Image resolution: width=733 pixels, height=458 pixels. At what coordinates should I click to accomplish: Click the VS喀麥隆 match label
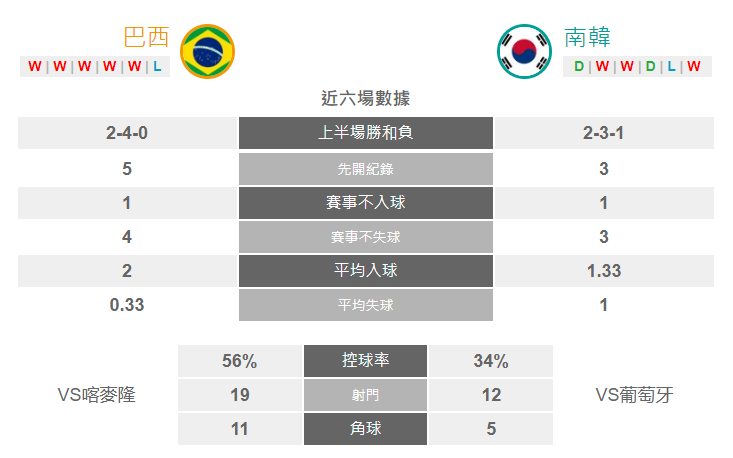97,395
